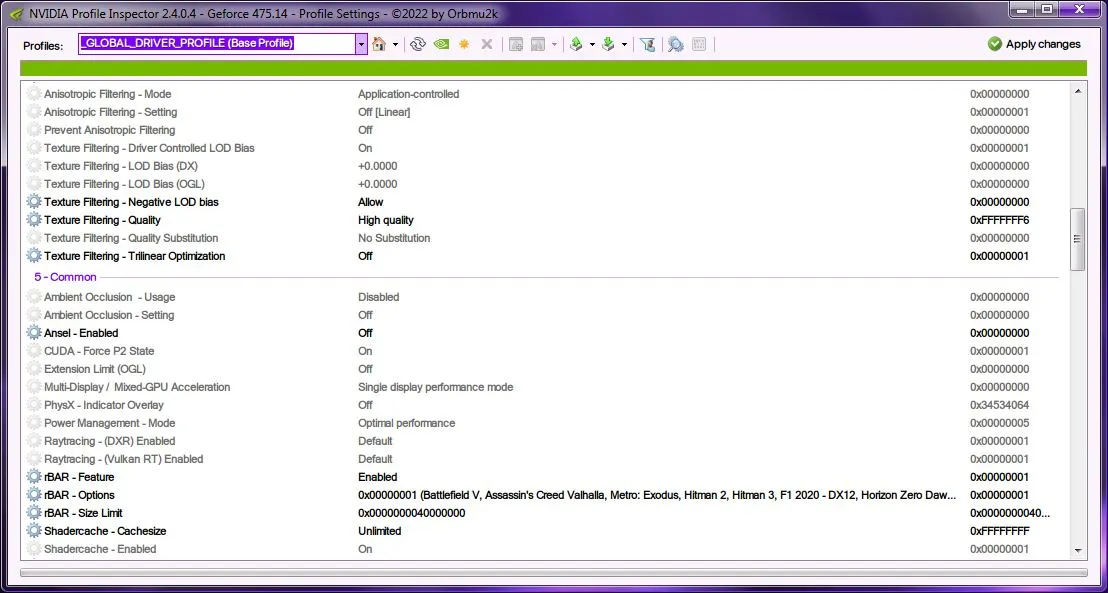Click gear icon beside rBAR - Options

[x=34, y=495]
